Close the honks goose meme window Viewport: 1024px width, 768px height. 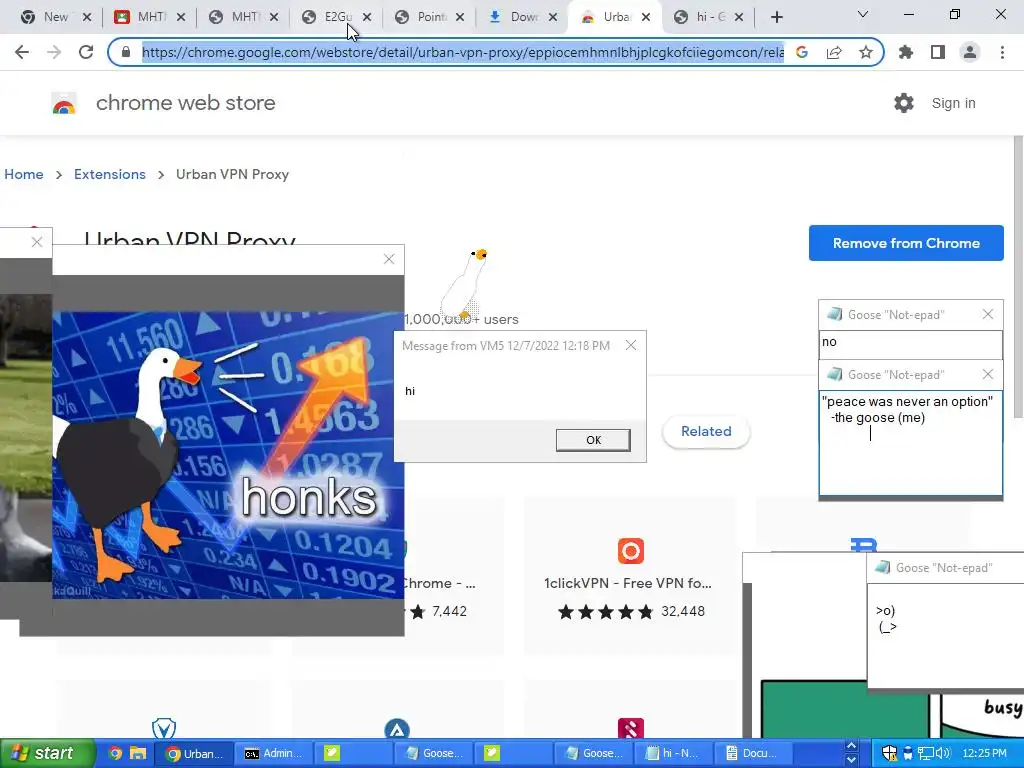coord(389,259)
